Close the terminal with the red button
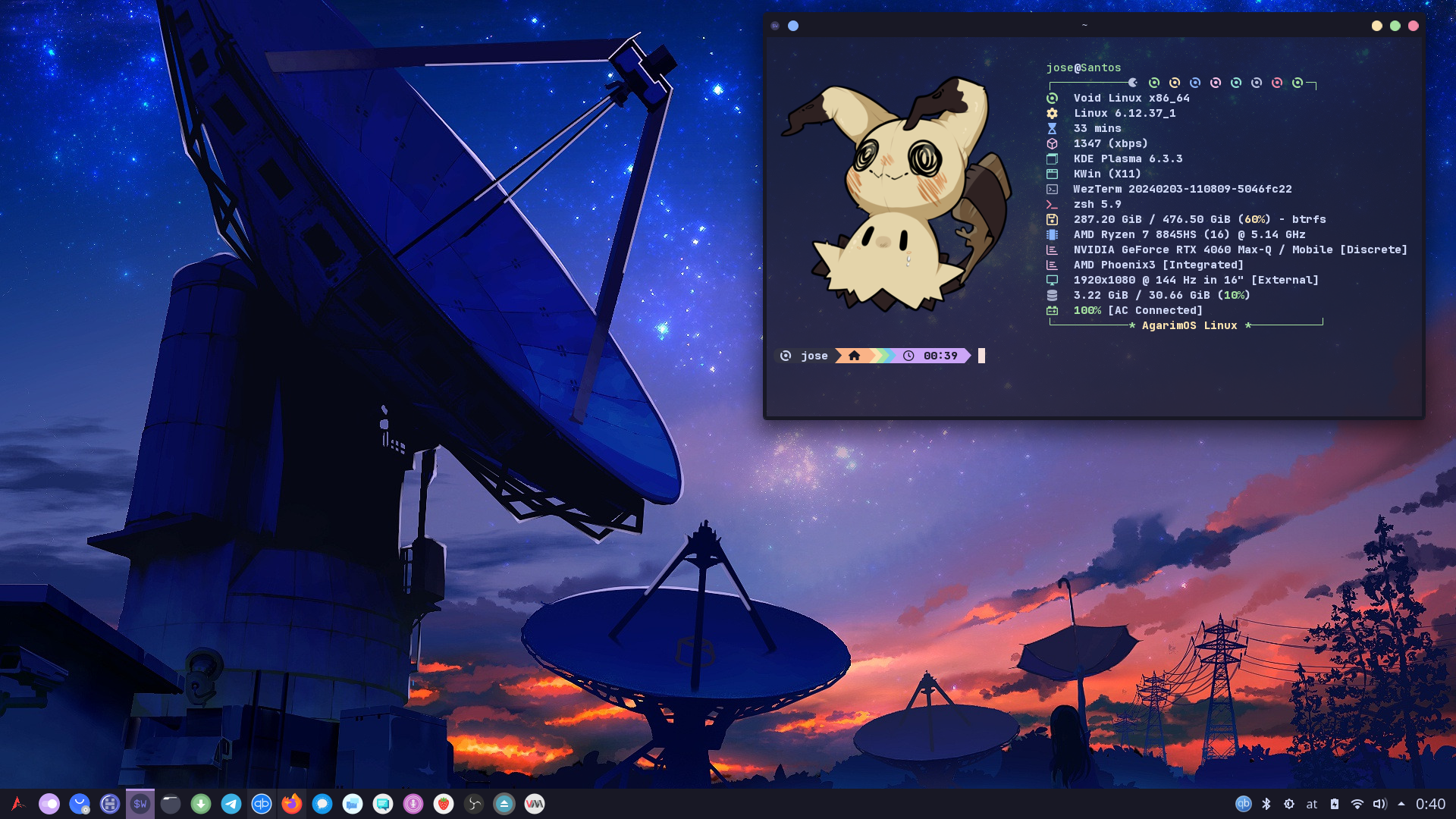Viewport: 1456px width, 819px height. (1414, 26)
